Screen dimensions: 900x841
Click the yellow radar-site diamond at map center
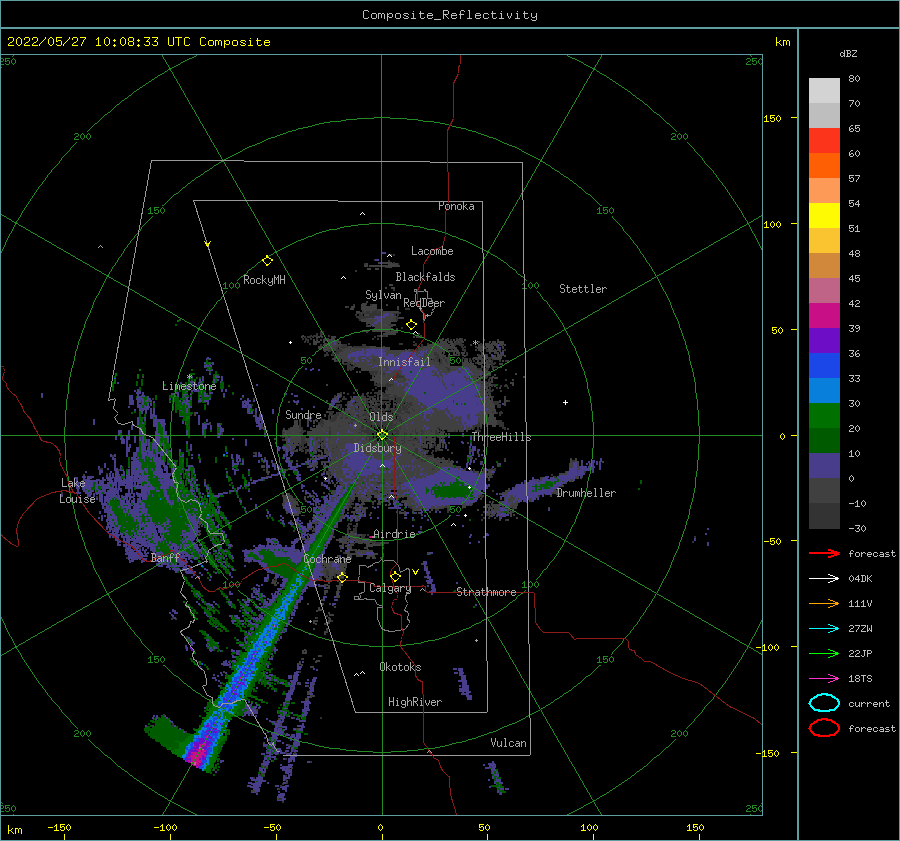382,435
